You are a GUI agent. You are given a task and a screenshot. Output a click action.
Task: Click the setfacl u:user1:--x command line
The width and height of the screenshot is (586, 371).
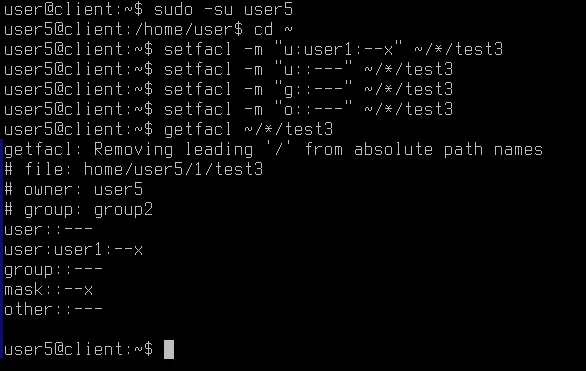click(x=333, y=49)
